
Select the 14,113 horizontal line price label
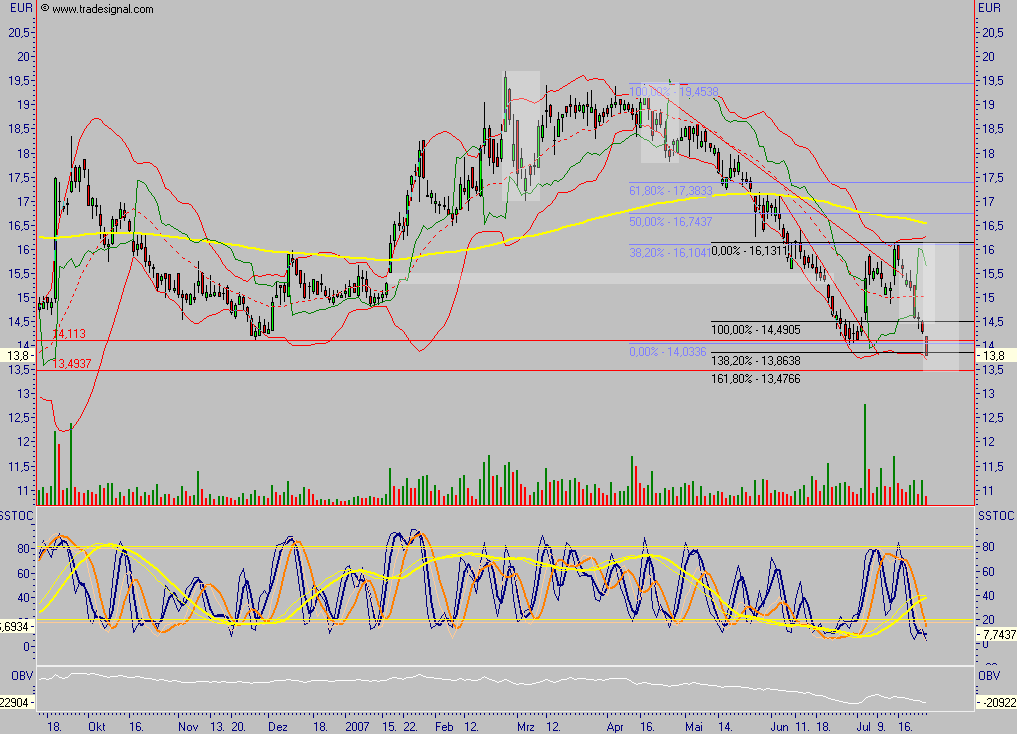coord(68,333)
